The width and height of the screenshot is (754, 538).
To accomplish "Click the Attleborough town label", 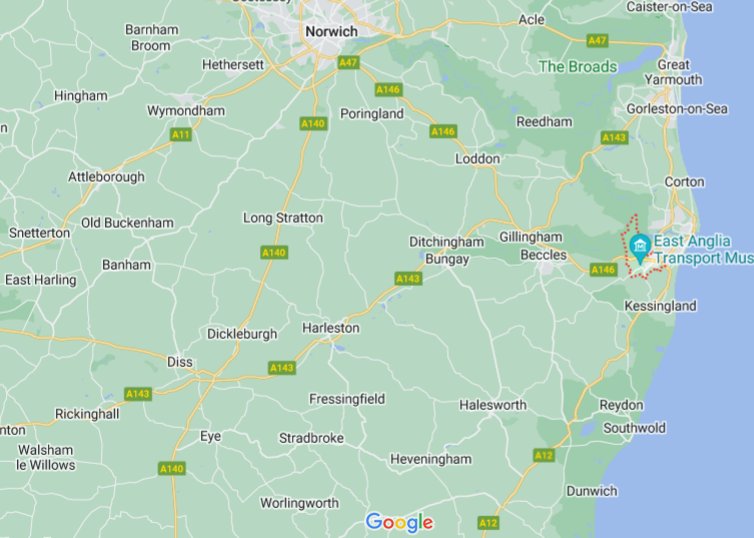I will pos(106,177).
